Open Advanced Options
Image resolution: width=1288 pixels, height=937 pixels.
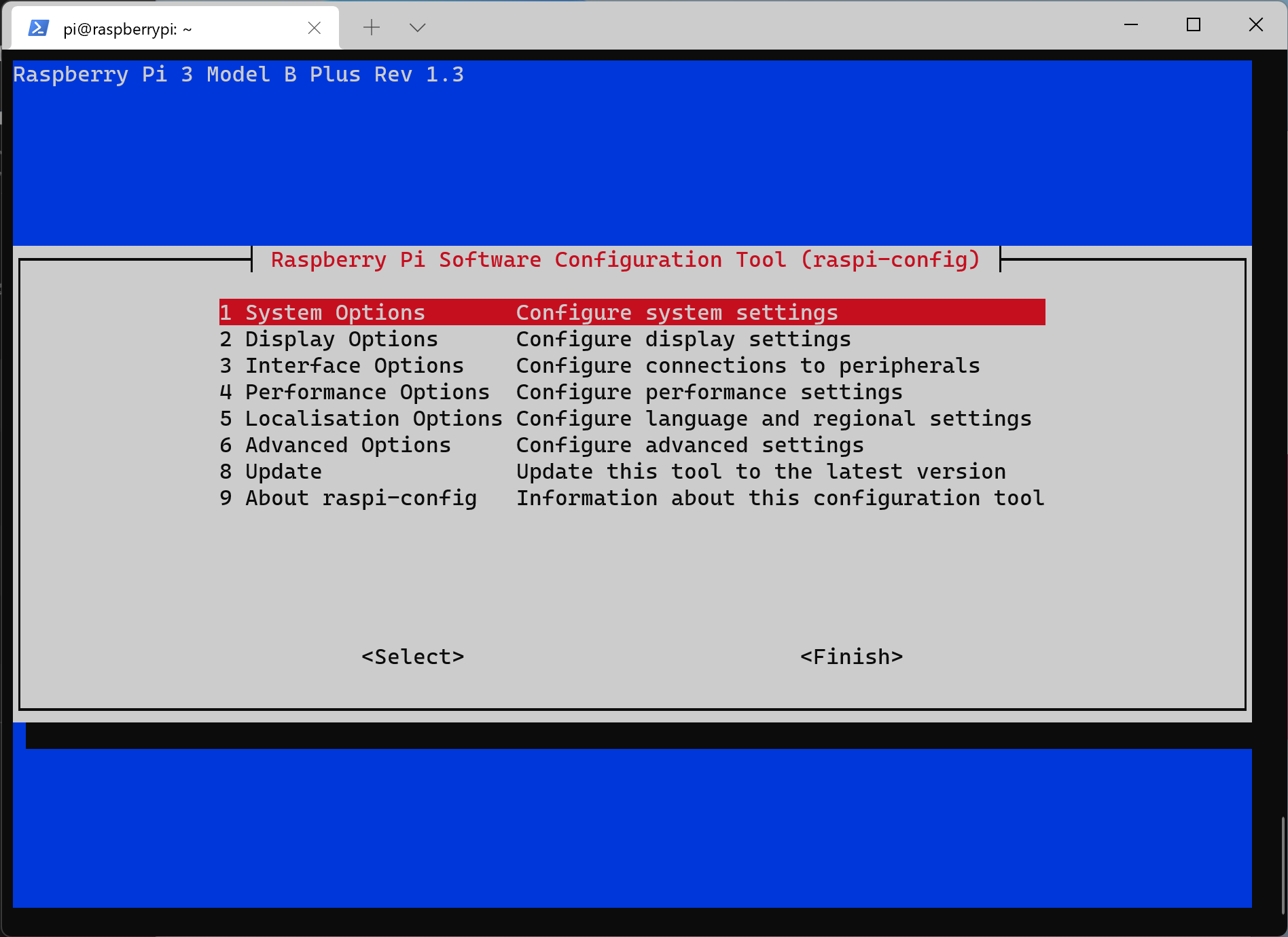(x=347, y=445)
